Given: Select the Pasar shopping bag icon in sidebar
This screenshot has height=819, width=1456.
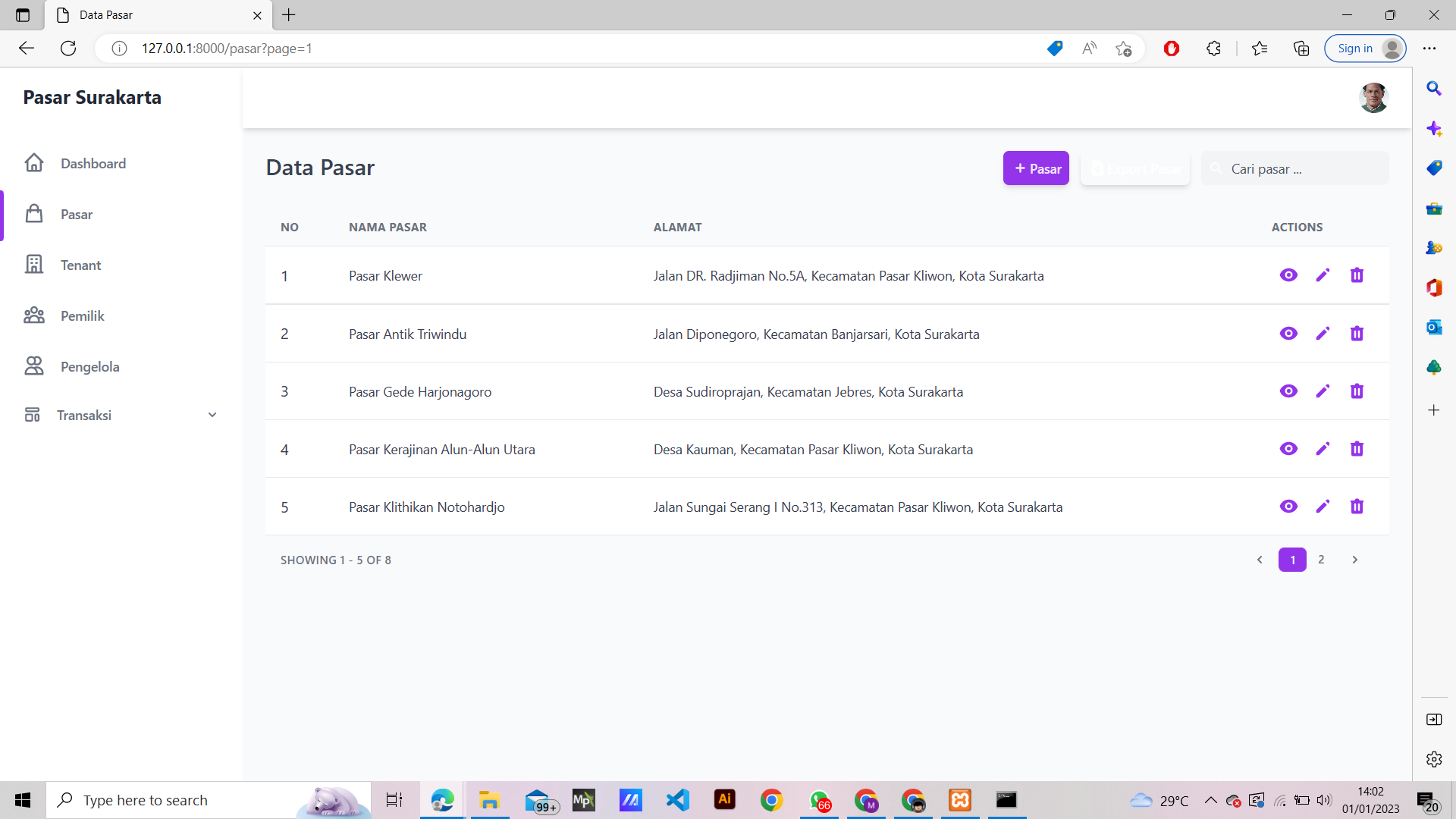Looking at the screenshot, I should pos(34,214).
